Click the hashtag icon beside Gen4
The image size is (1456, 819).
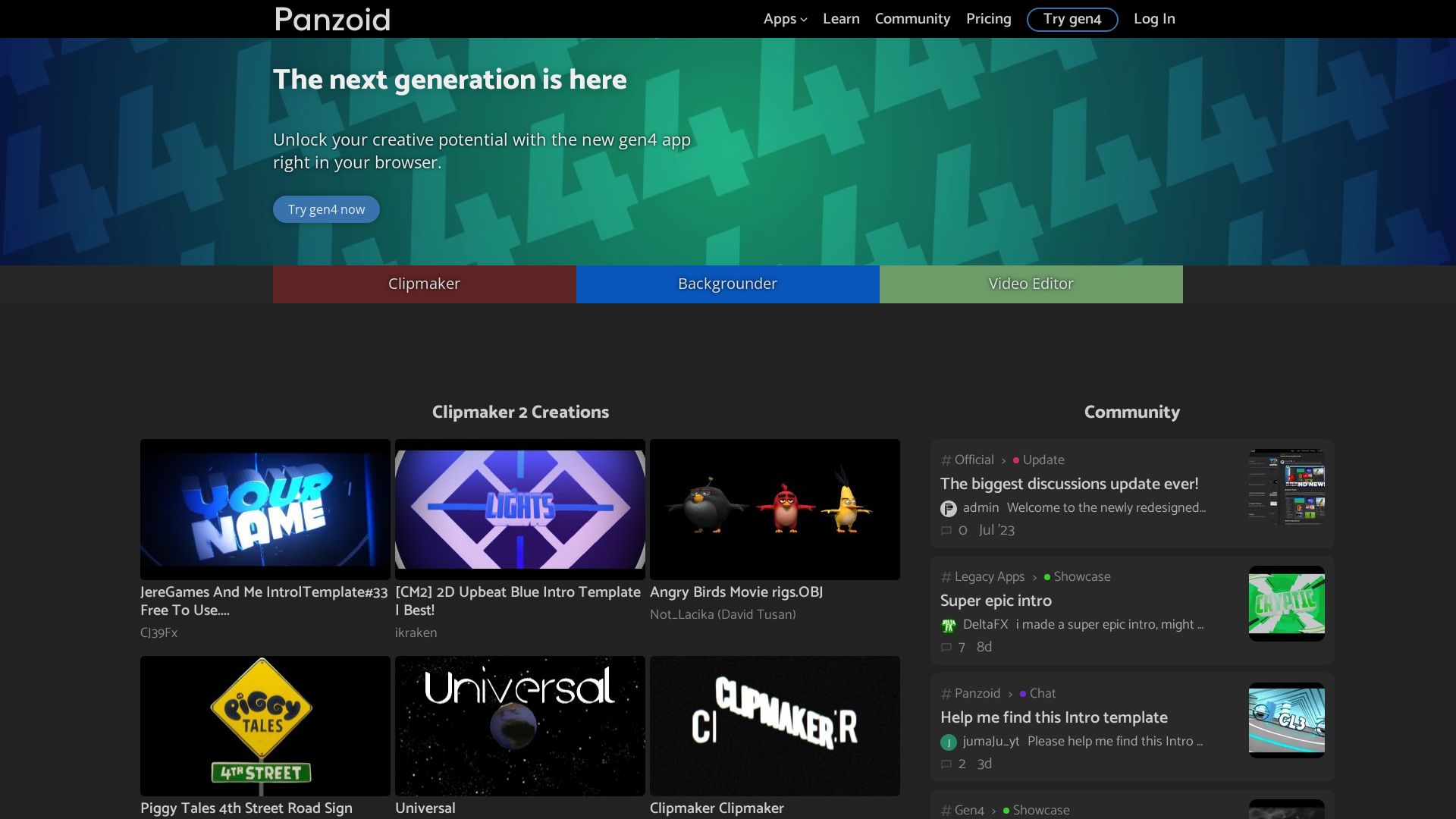coord(945,810)
